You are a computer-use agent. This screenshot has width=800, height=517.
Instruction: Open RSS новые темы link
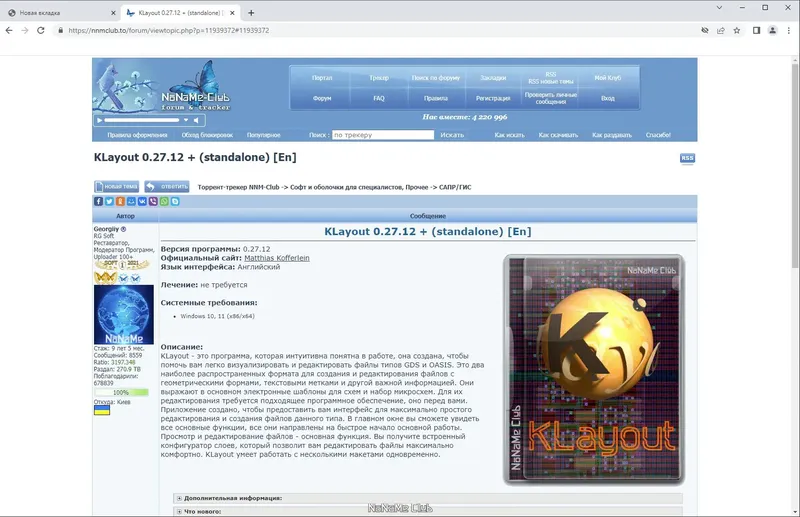coord(551,82)
